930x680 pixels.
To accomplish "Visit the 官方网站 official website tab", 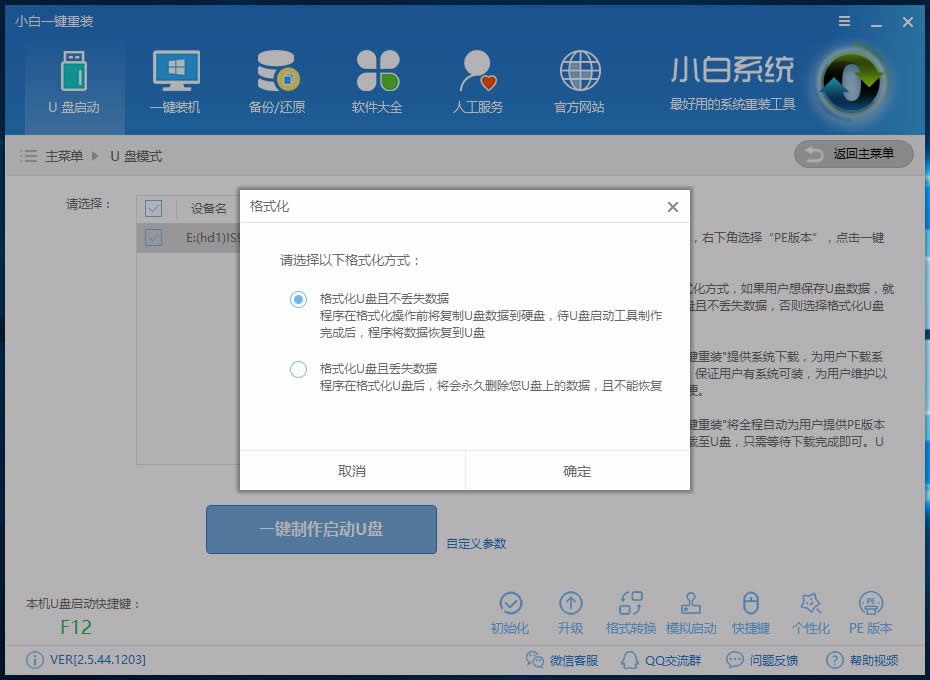I will coord(578,78).
